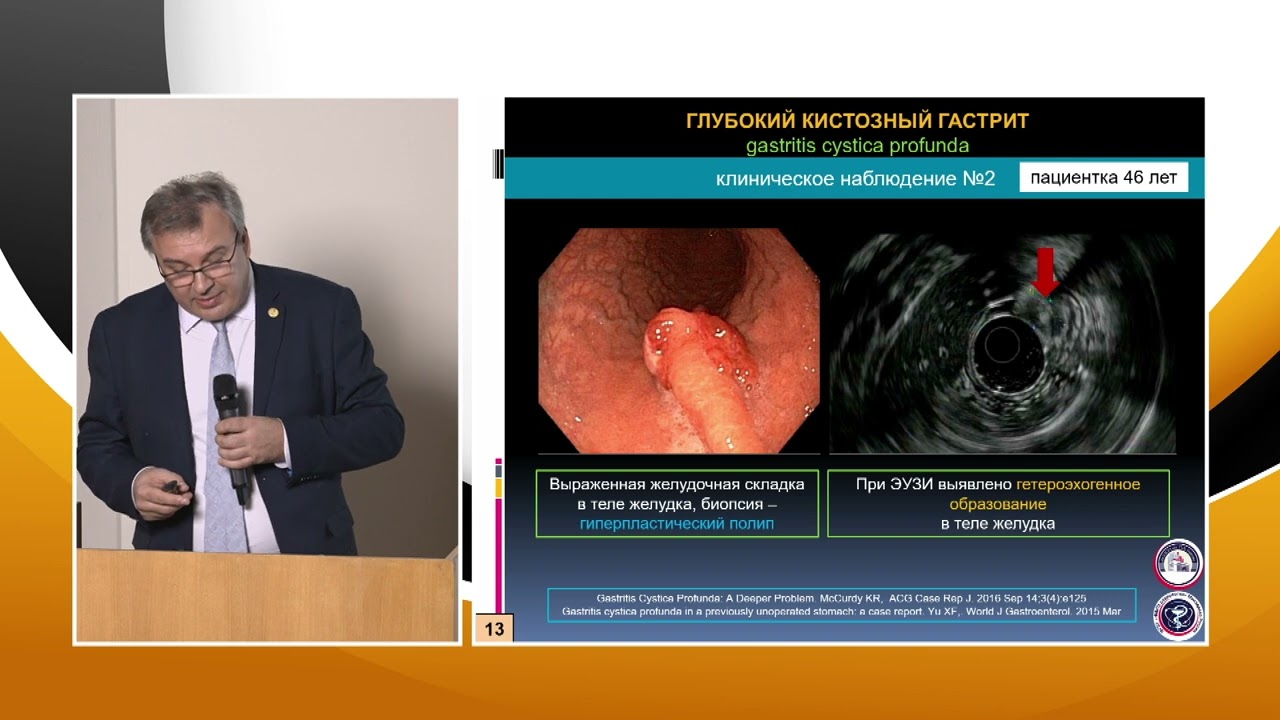
Task: Click the upper round institution logo
Action: click(x=1179, y=563)
